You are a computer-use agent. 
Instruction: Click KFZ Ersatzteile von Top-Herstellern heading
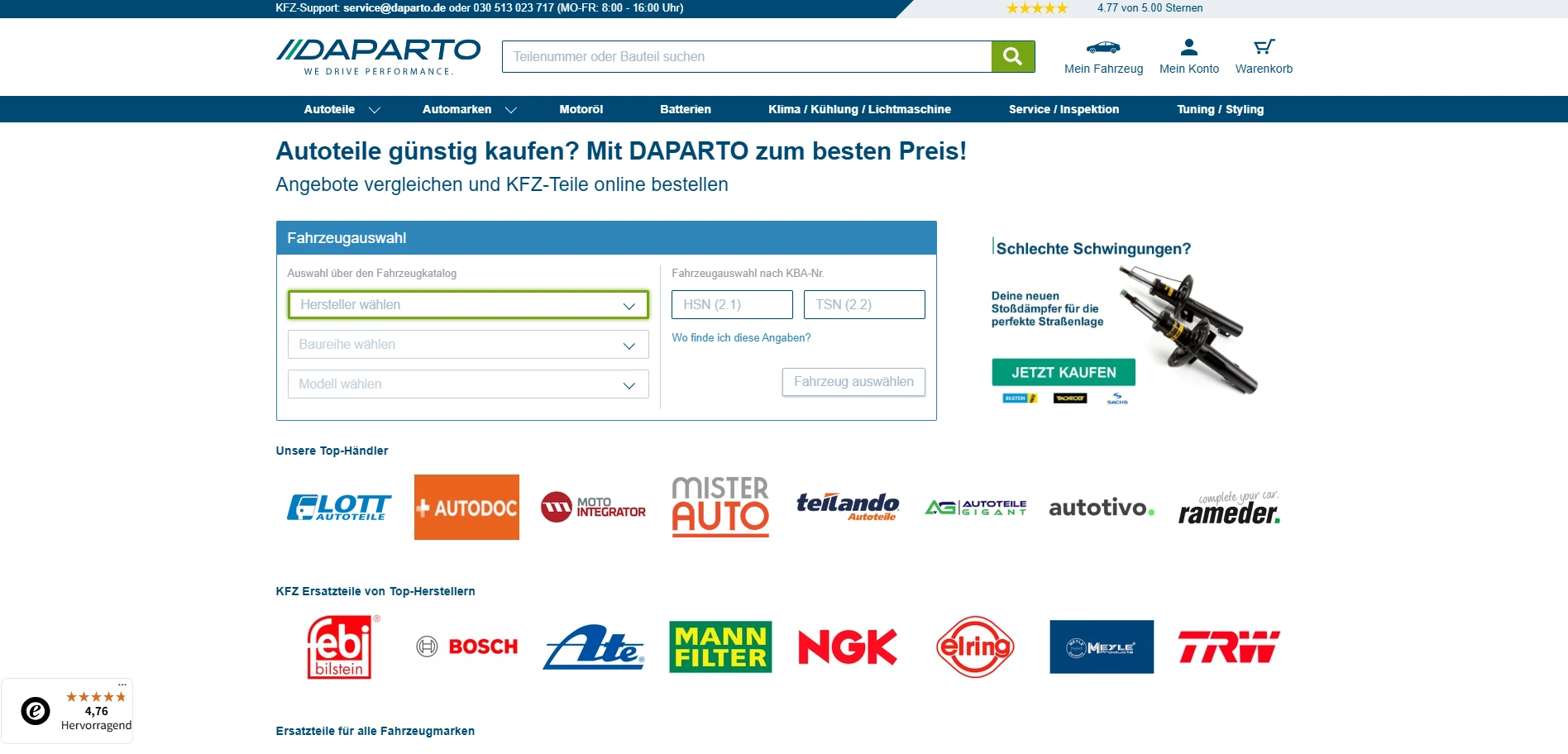375,591
